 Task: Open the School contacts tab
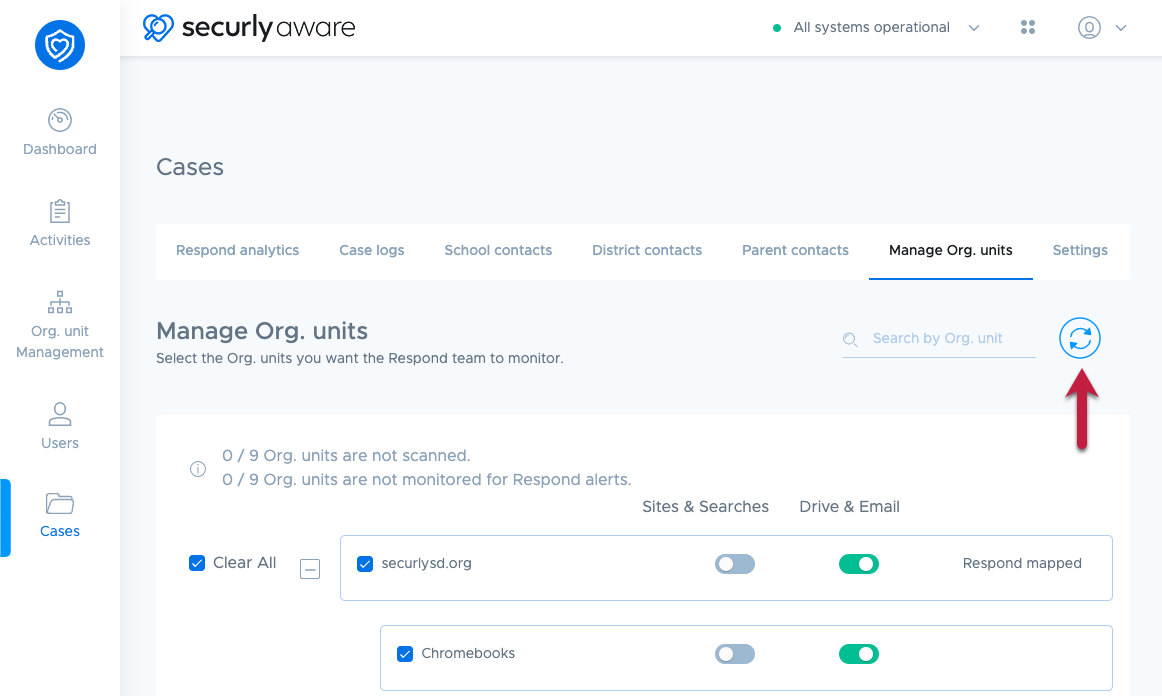coord(498,251)
